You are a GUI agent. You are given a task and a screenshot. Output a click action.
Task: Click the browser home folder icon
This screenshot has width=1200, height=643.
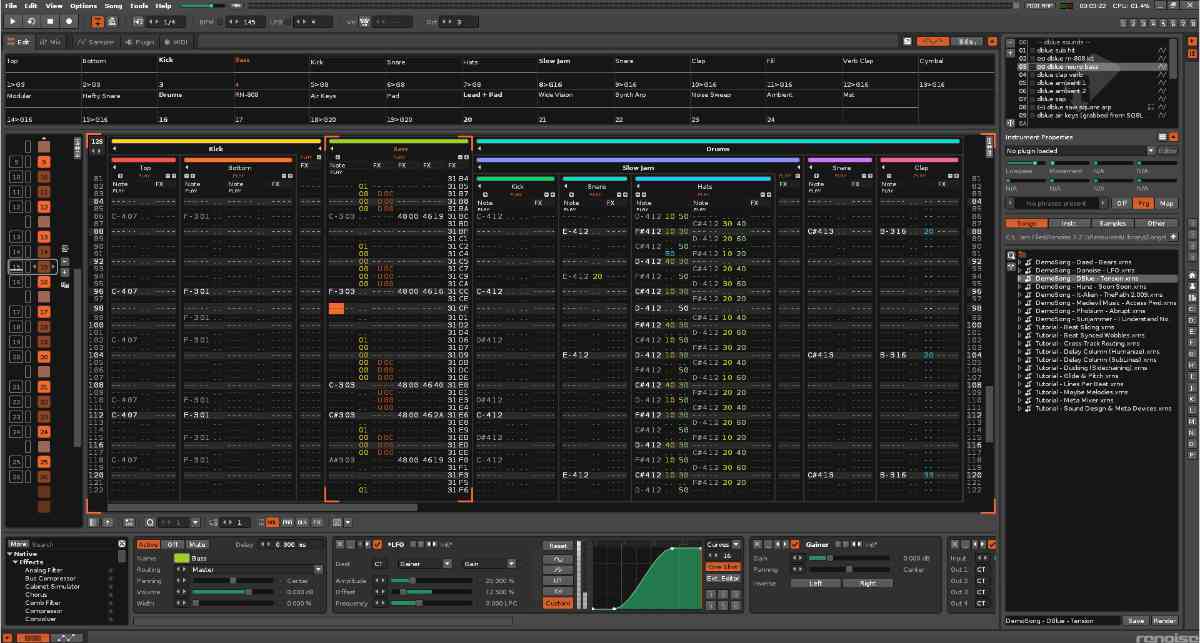(x=1191, y=275)
